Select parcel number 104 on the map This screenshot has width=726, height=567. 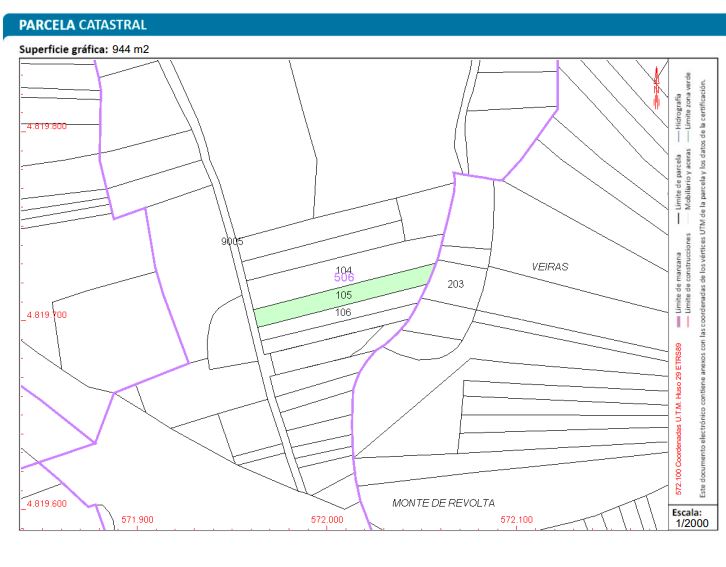pyautogui.click(x=343, y=270)
